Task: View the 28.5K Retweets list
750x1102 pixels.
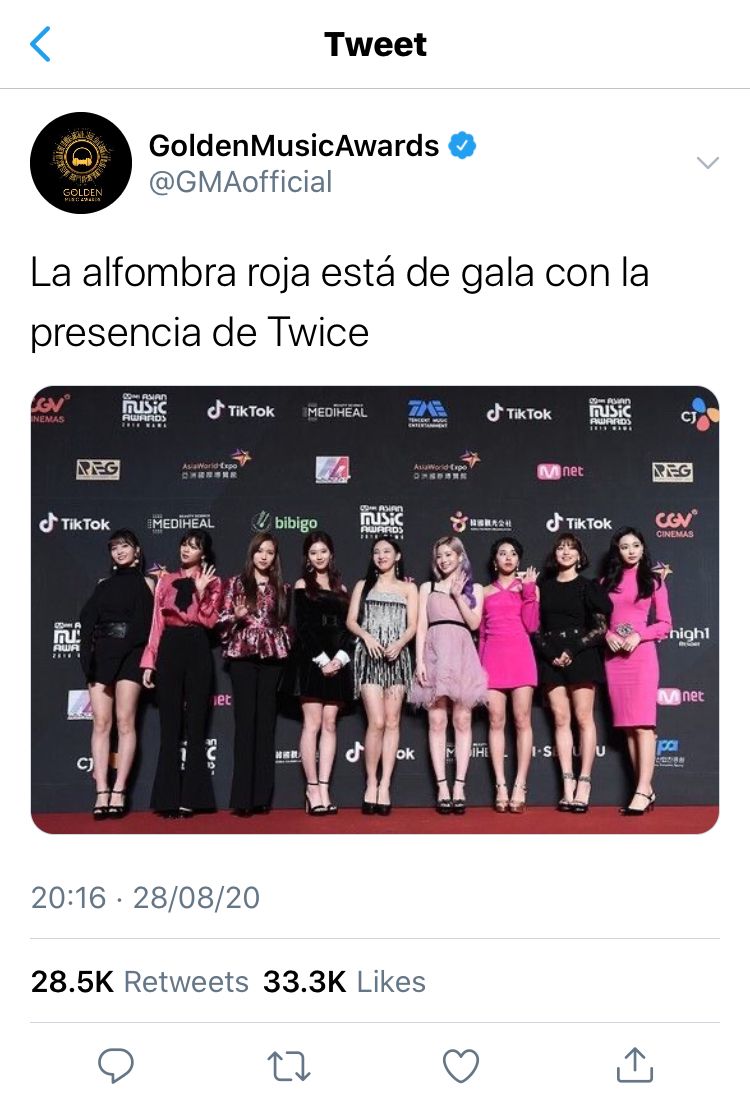Action: [139, 982]
